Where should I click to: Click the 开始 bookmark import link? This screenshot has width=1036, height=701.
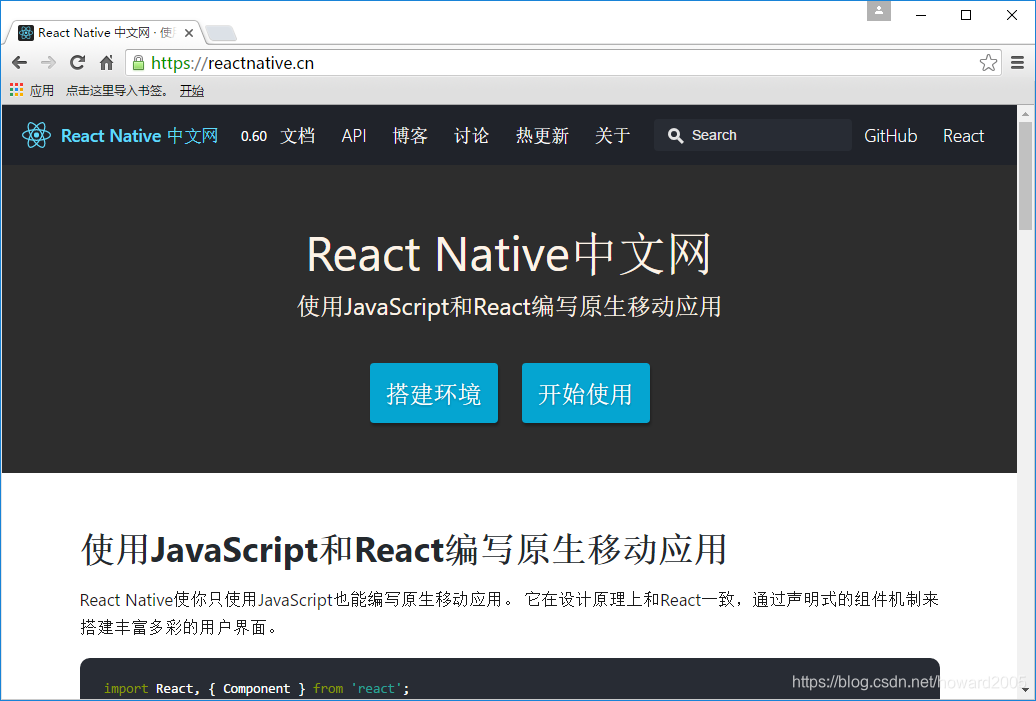pos(192,91)
